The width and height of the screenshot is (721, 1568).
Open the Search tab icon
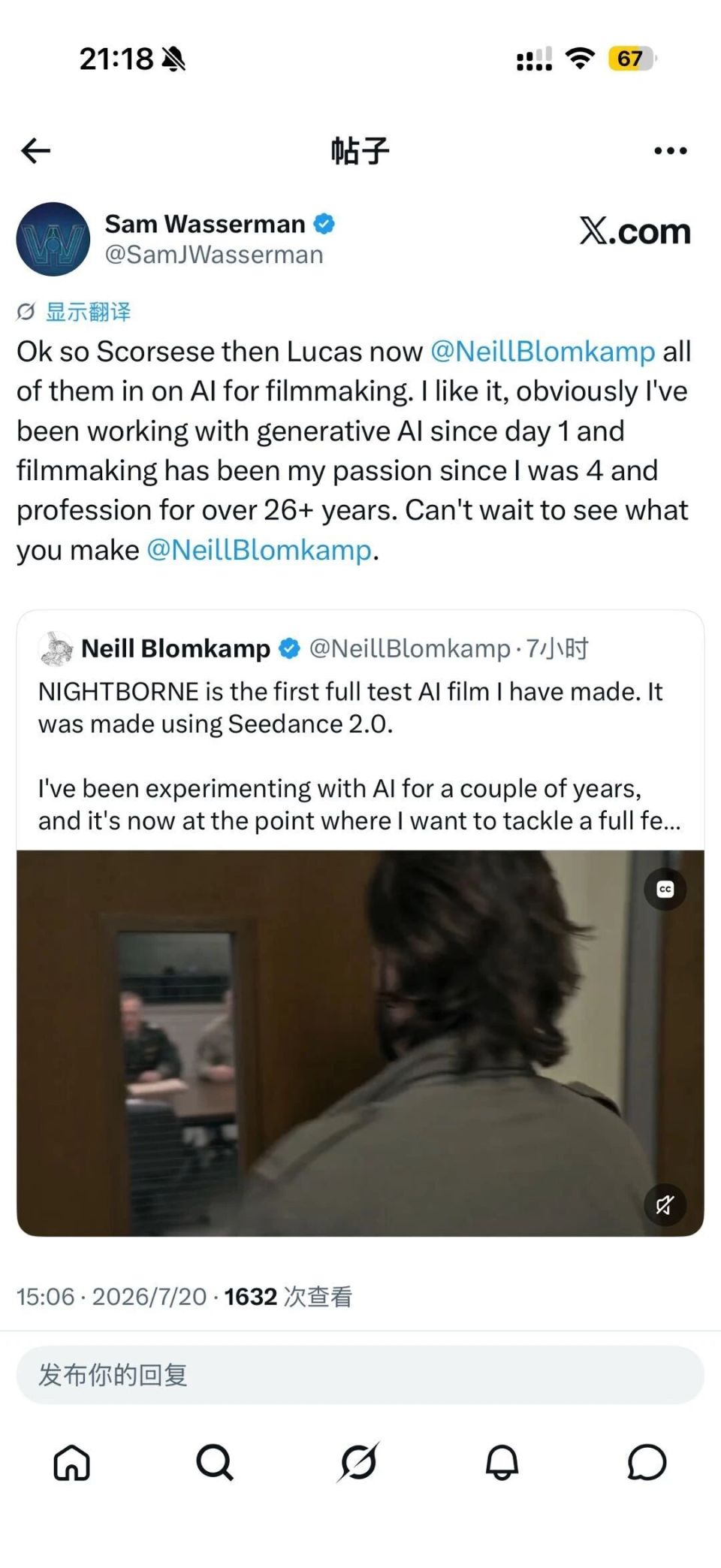tap(215, 1462)
